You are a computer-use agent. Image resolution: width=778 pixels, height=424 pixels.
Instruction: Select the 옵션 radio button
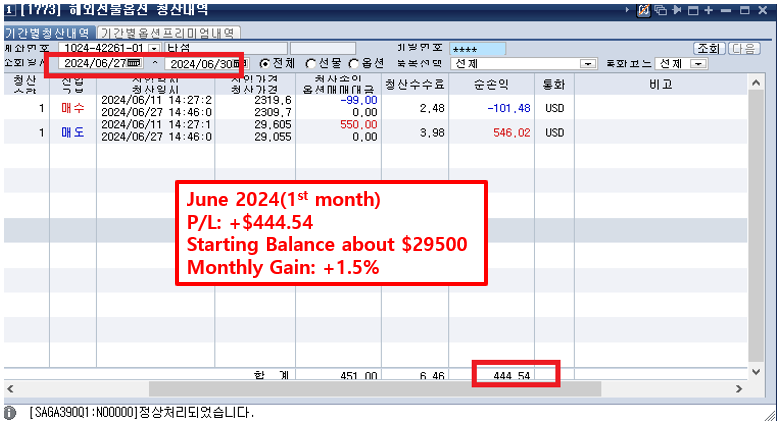tap(354, 63)
